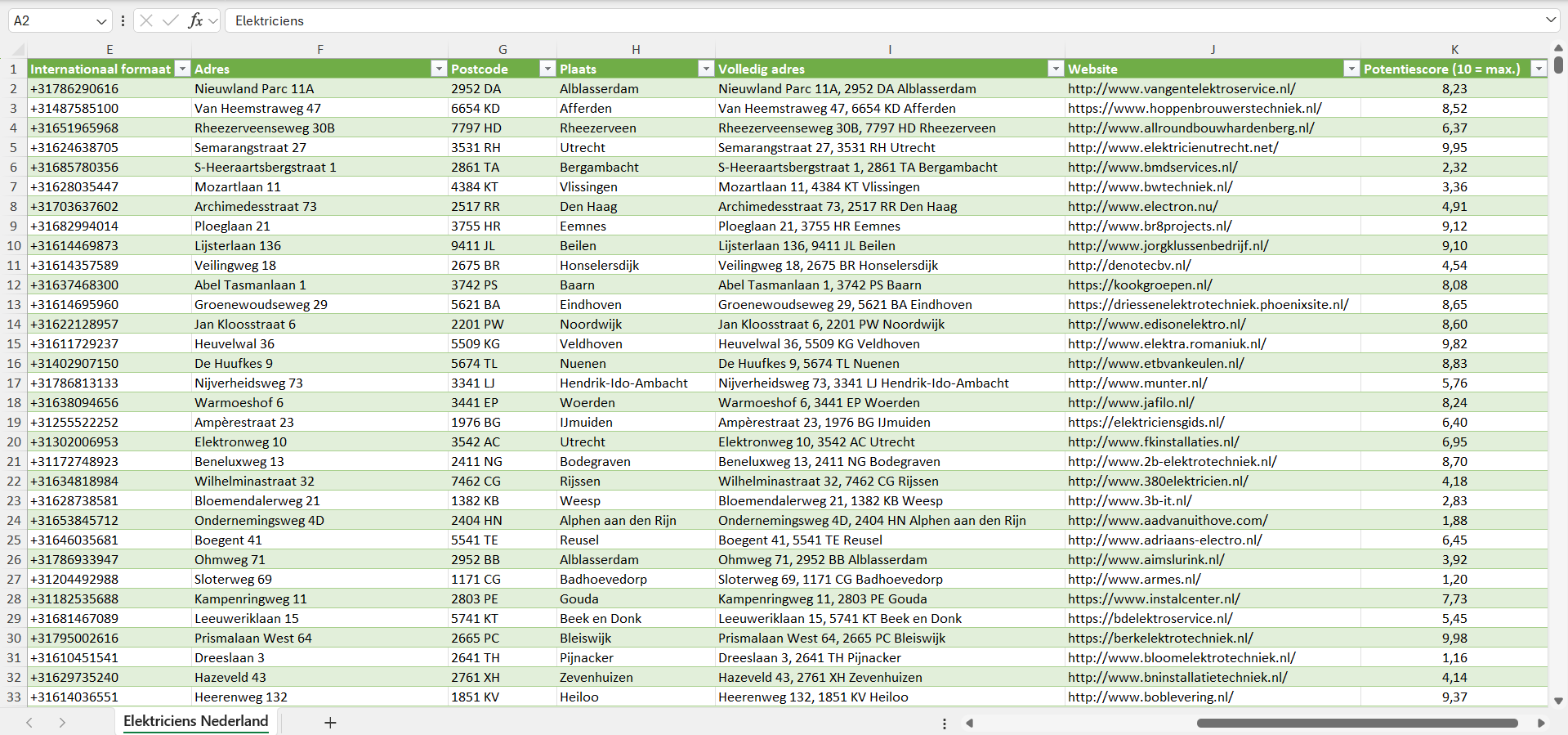Screen dimensions: 1568x735
Task: Click previous sheet navigation arrow
Action: click(x=29, y=723)
